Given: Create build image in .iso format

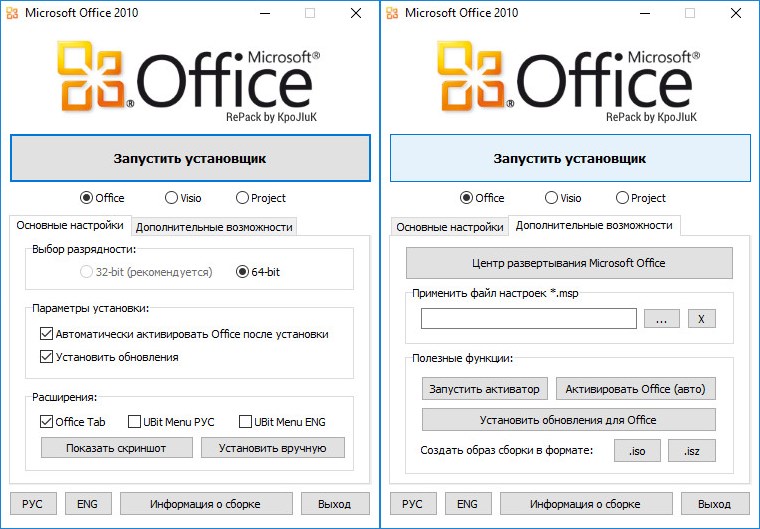Looking at the screenshot, I should (637, 451).
